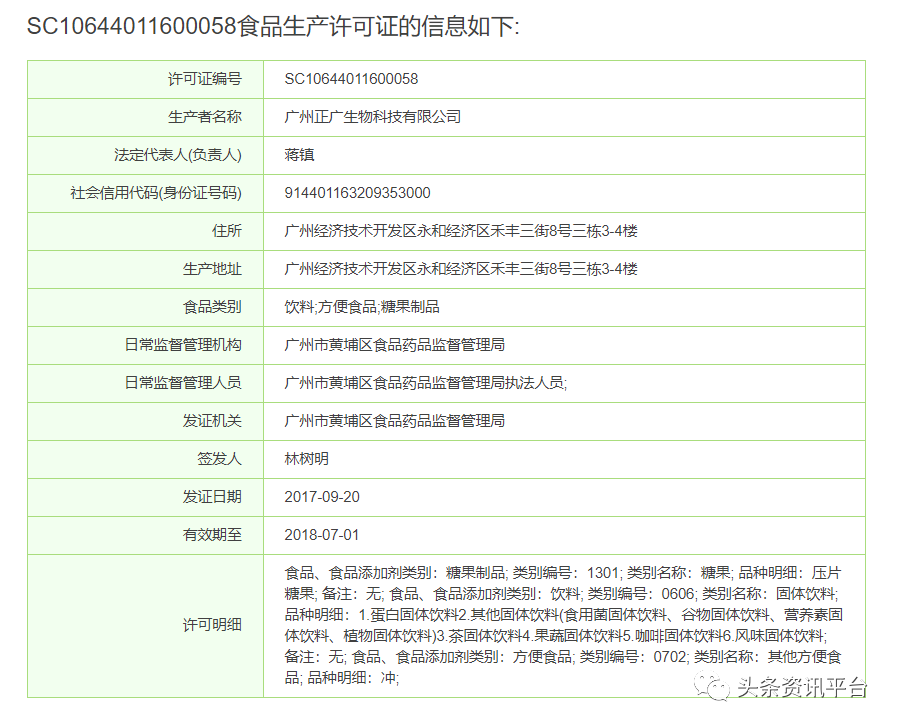
Task: Select the 签发人 label
Action: 220,459
